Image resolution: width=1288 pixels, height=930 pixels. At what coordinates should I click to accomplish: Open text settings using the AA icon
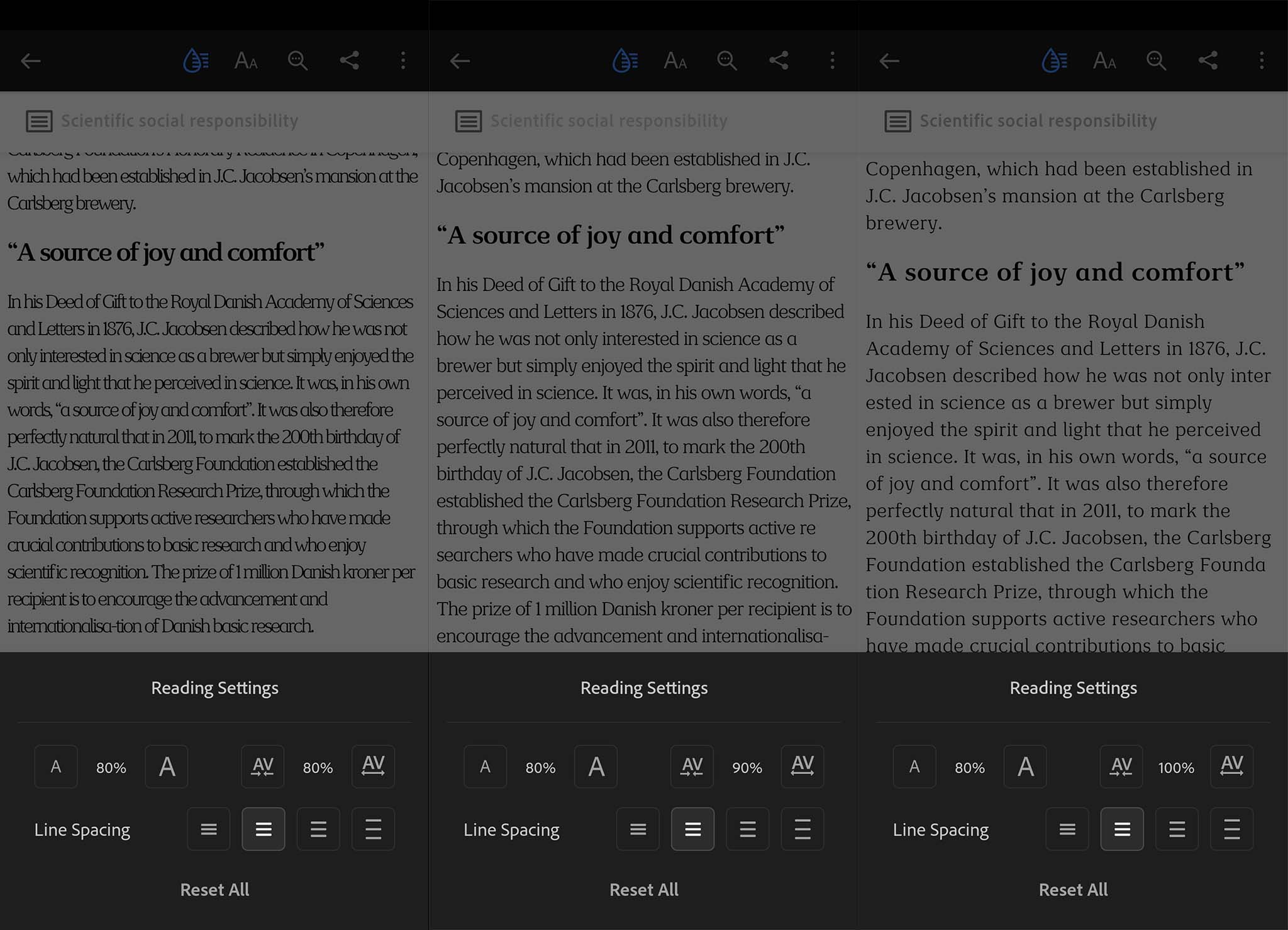pos(245,60)
